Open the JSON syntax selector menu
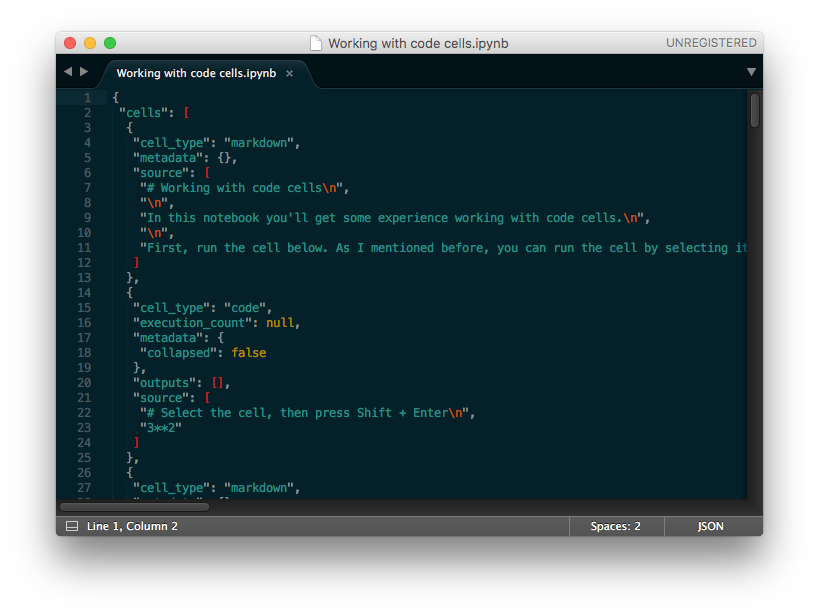Image resolution: width=819 pixels, height=616 pixels. pos(710,525)
